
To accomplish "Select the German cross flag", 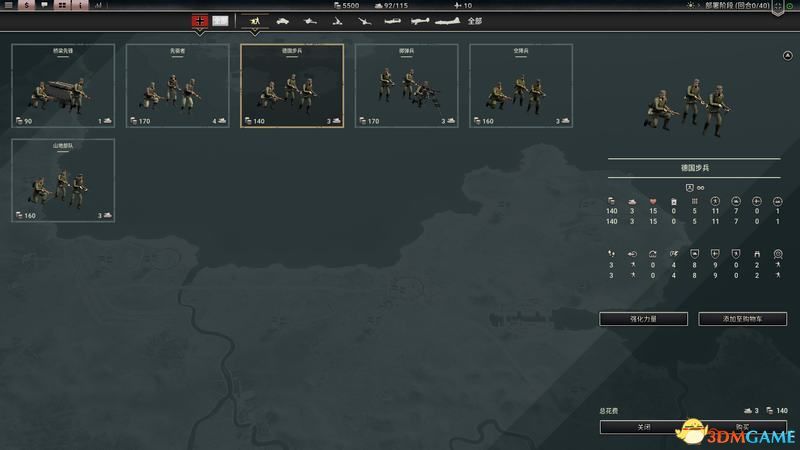I will tap(199, 21).
